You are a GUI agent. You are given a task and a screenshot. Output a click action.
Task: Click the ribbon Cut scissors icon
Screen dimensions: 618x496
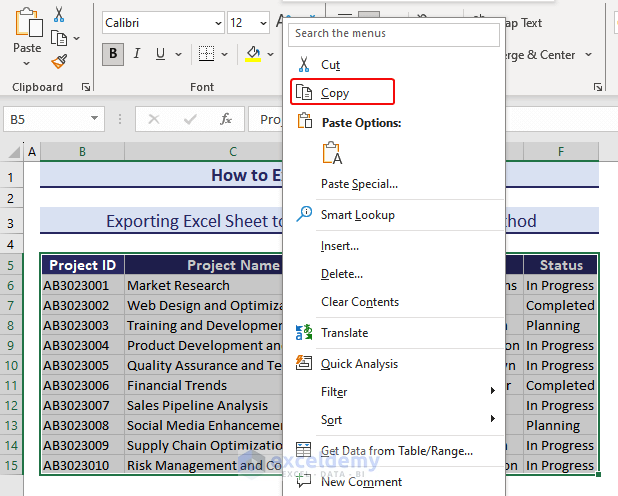59,15
